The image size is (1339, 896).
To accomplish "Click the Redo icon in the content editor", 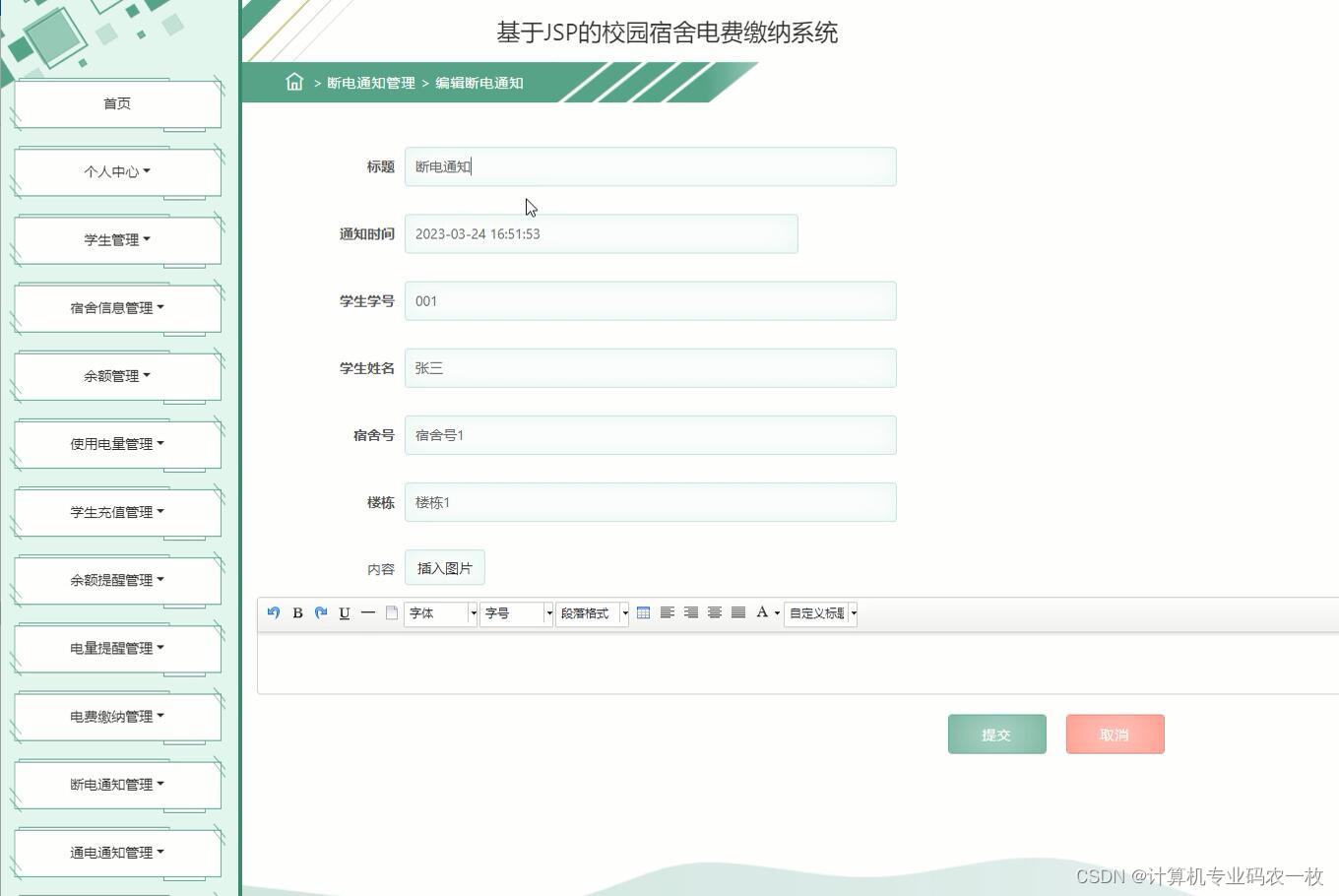I will point(320,612).
